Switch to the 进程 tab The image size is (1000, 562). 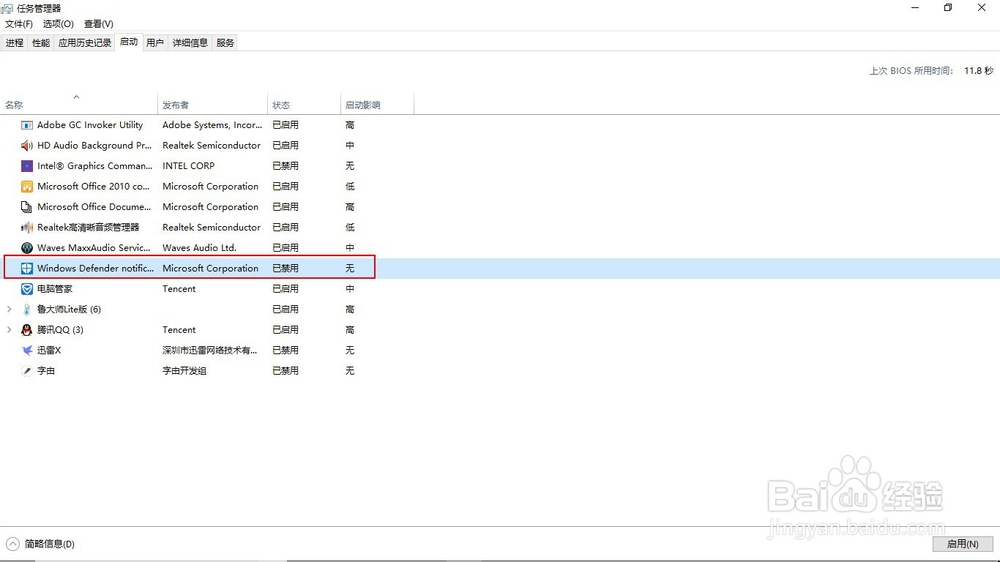coord(15,43)
